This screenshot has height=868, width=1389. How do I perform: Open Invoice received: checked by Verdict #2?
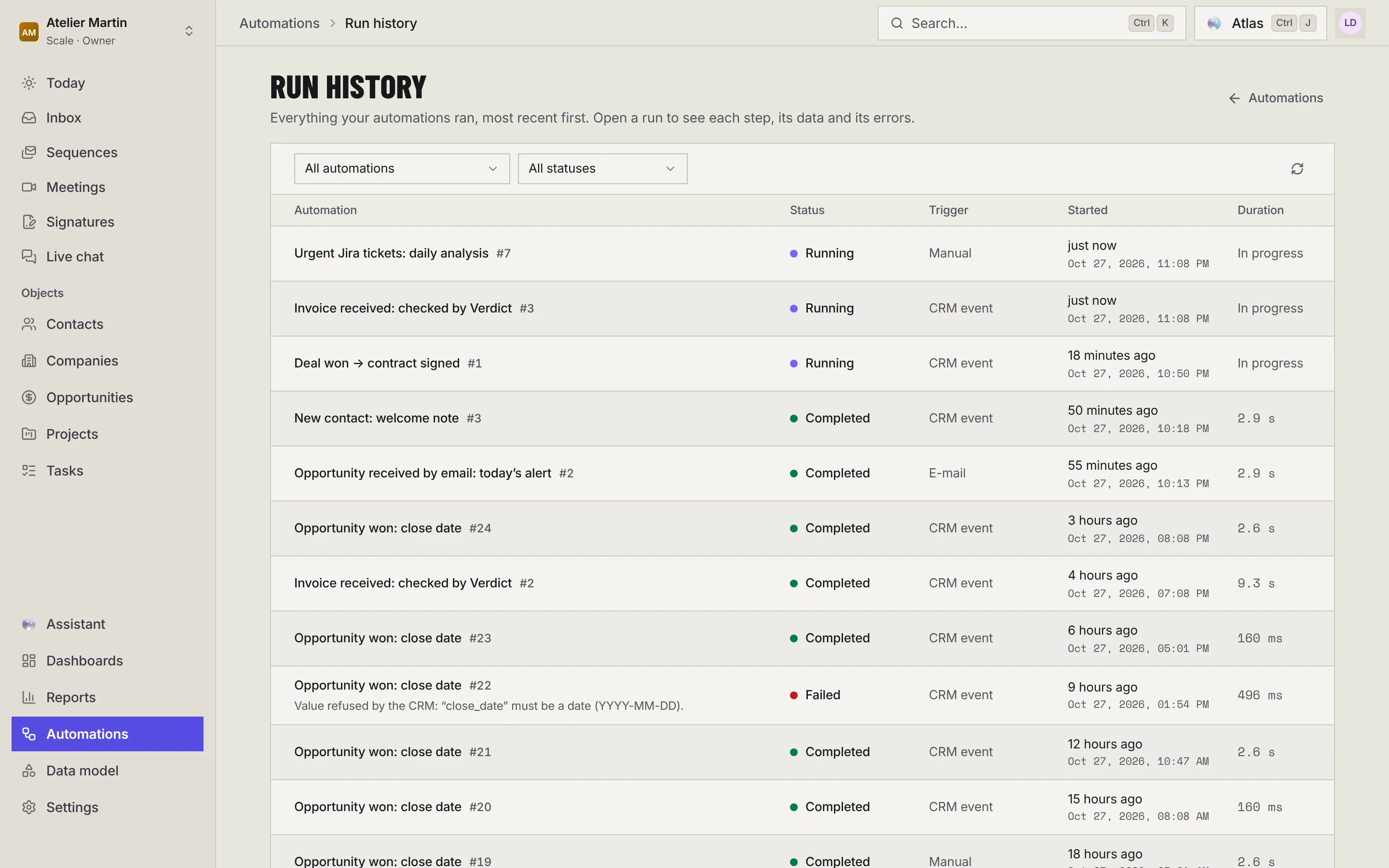pyautogui.click(x=802, y=583)
